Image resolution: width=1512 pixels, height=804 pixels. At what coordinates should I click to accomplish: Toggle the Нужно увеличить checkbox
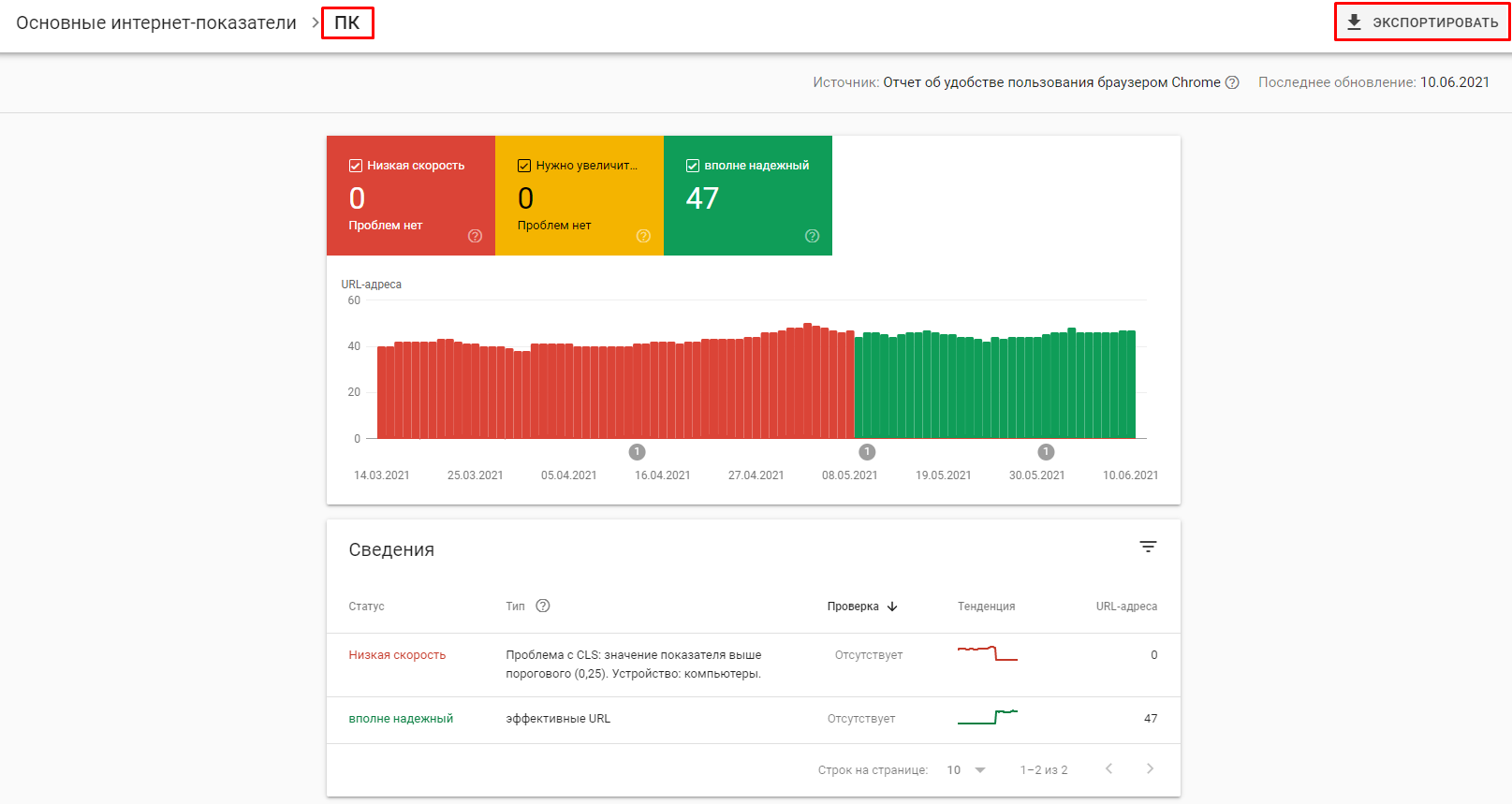point(524,166)
